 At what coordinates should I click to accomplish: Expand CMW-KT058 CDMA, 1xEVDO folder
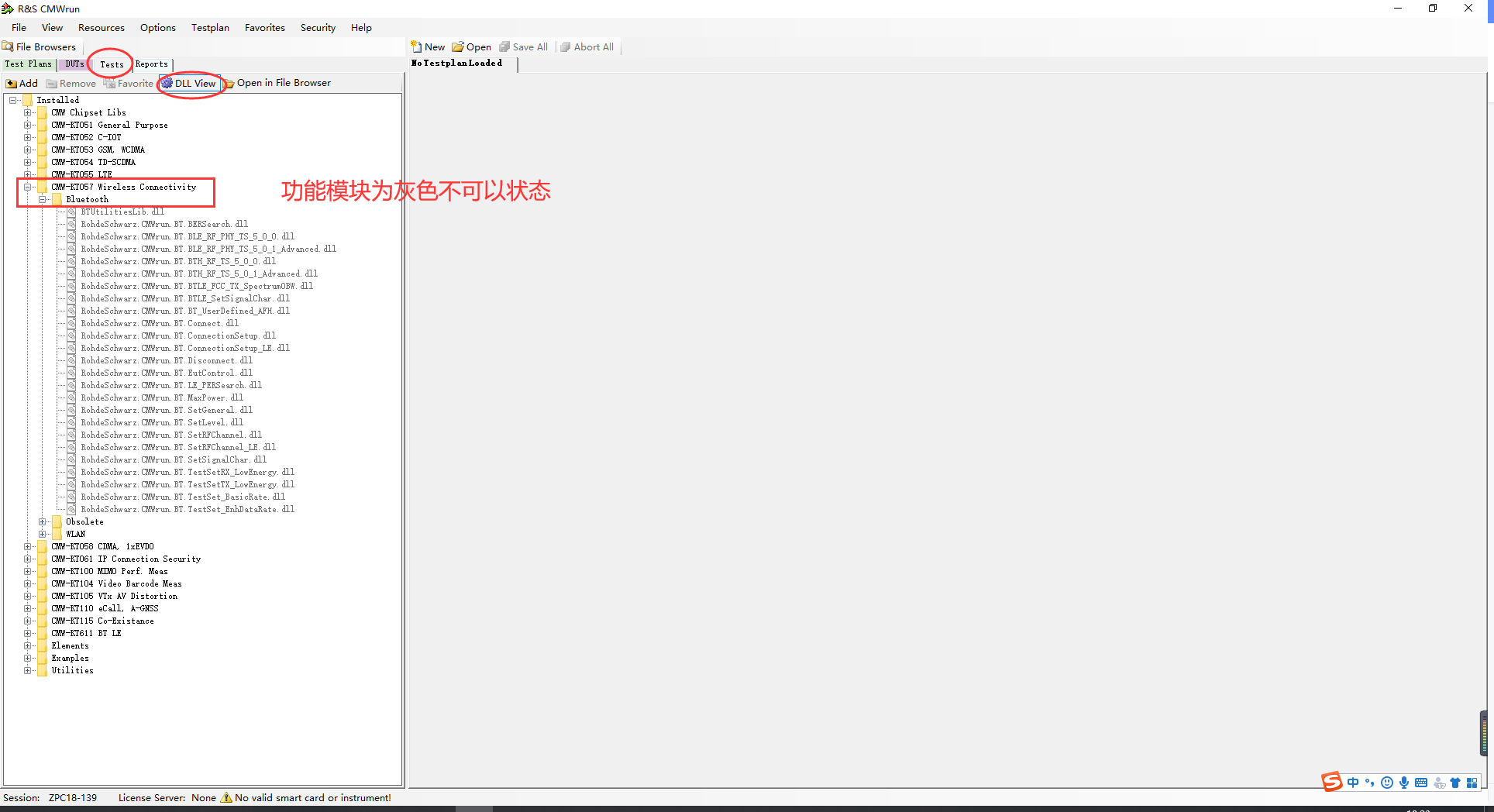click(28, 546)
